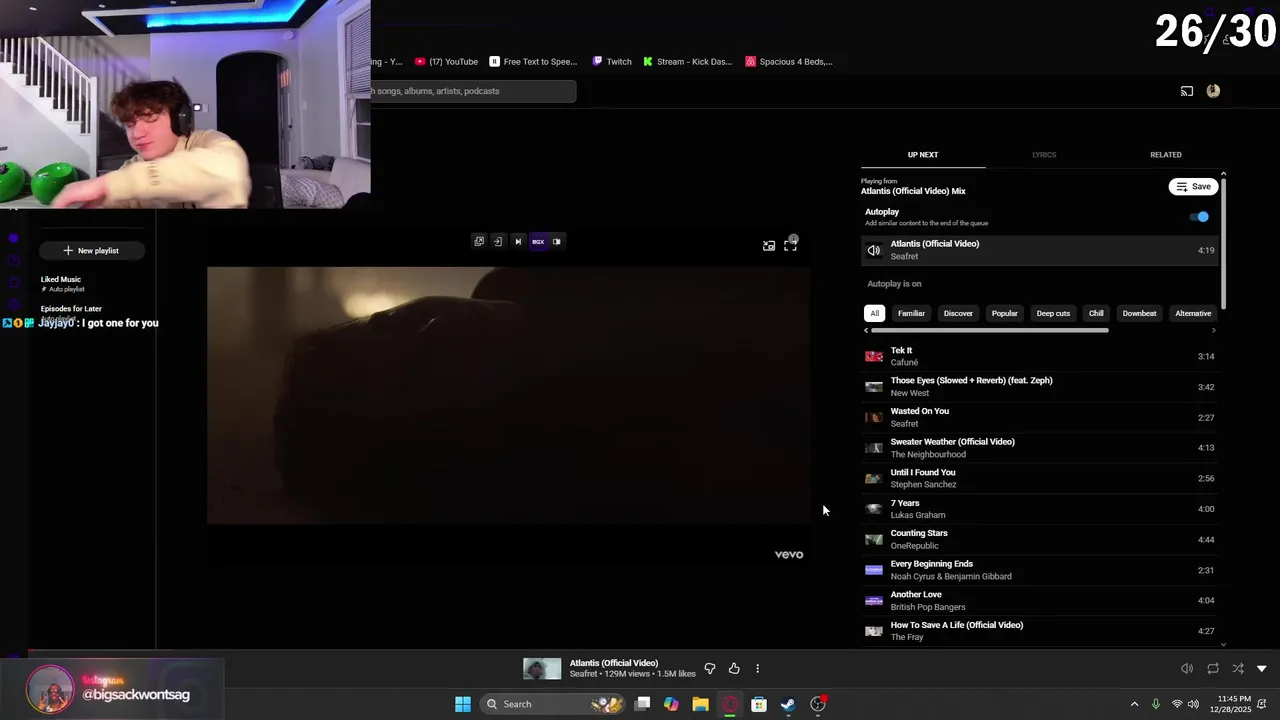Select the Alternative filter chip

[x=1193, y=313]
